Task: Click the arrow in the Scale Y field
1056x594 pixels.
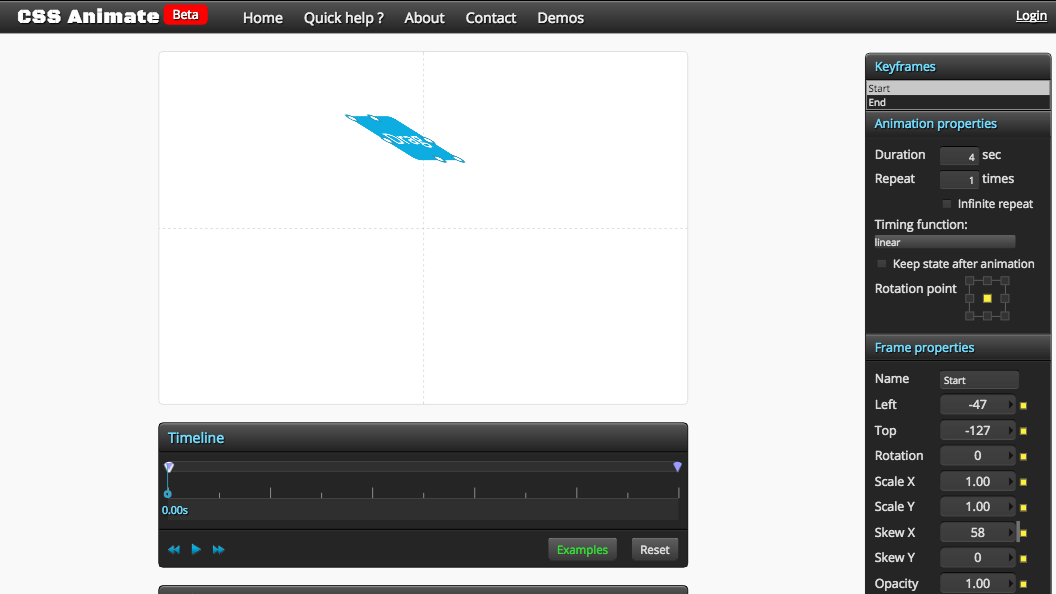Action: click(1010, 506)
